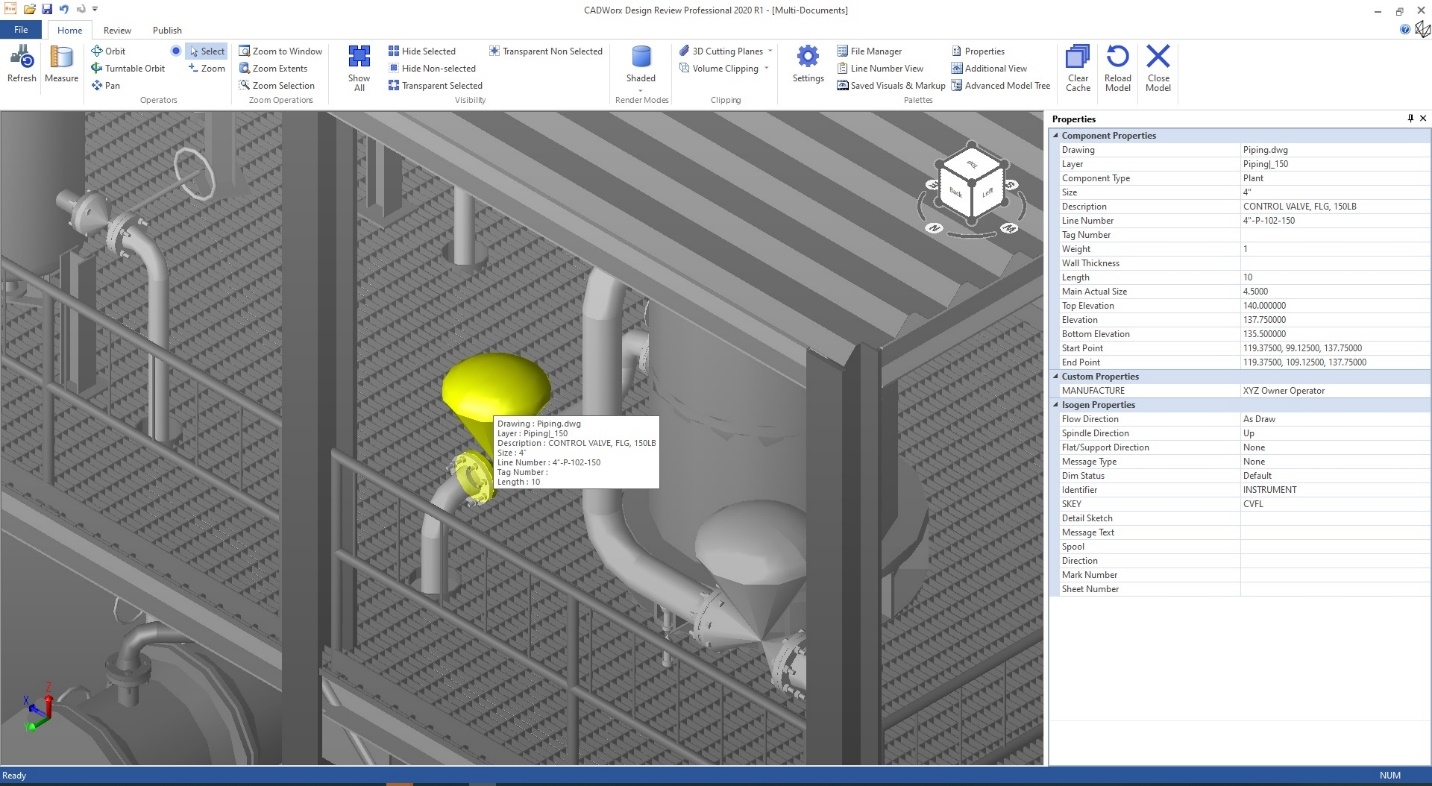Choose the Orbit operator
This screenshot has width=1432, height=786.
coord(108,51)
